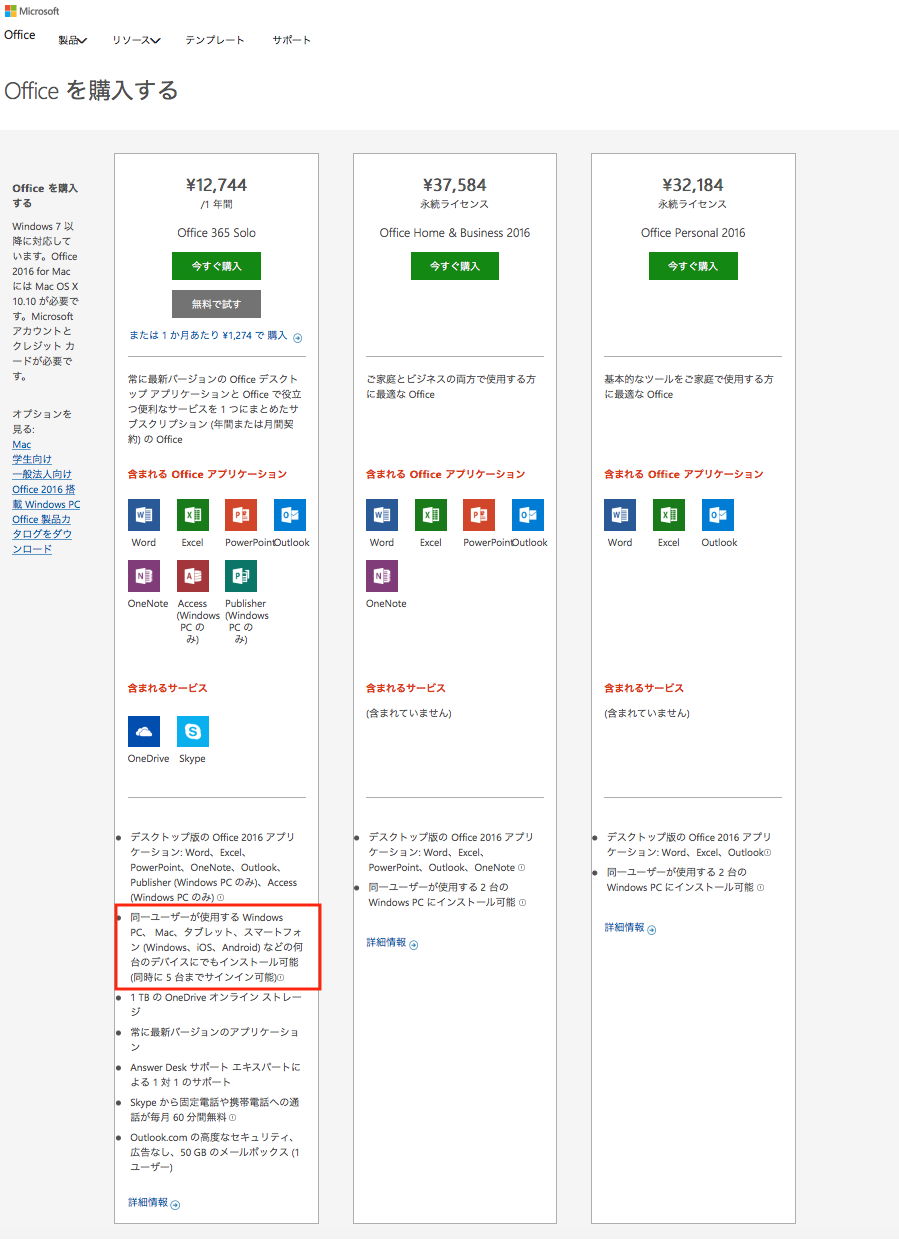Select the Outlook icon under Office 365 Solo
Screen dimensions: 899x1239
pos(290,515)
